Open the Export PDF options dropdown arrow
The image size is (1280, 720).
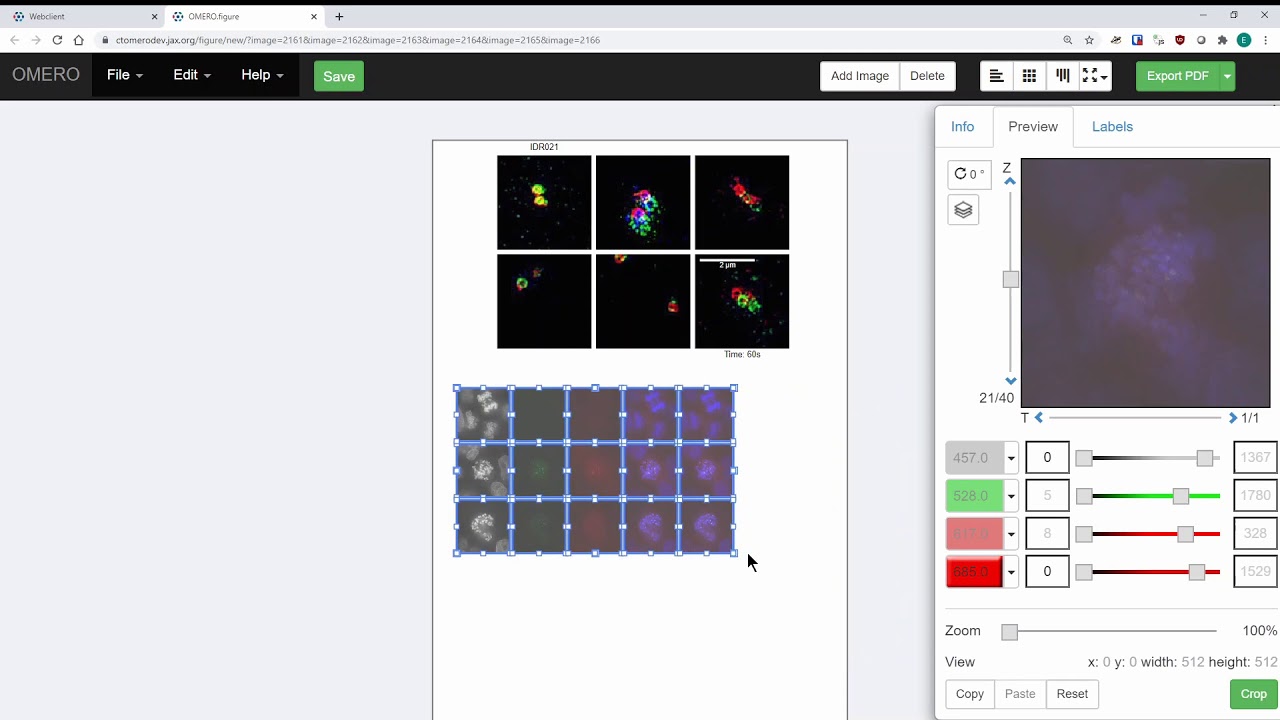pos(1227,76)
